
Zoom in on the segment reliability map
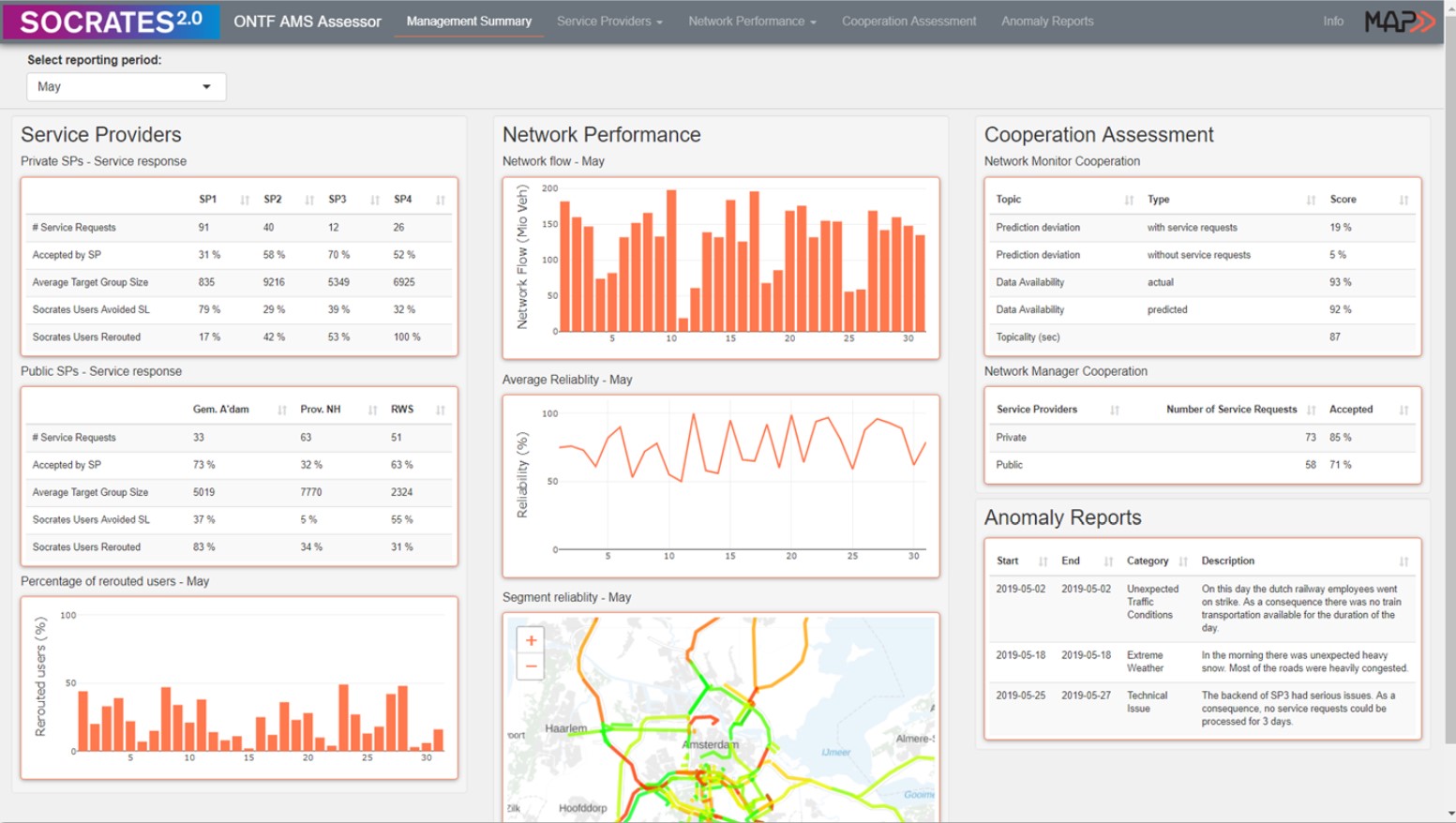point(531,640)
